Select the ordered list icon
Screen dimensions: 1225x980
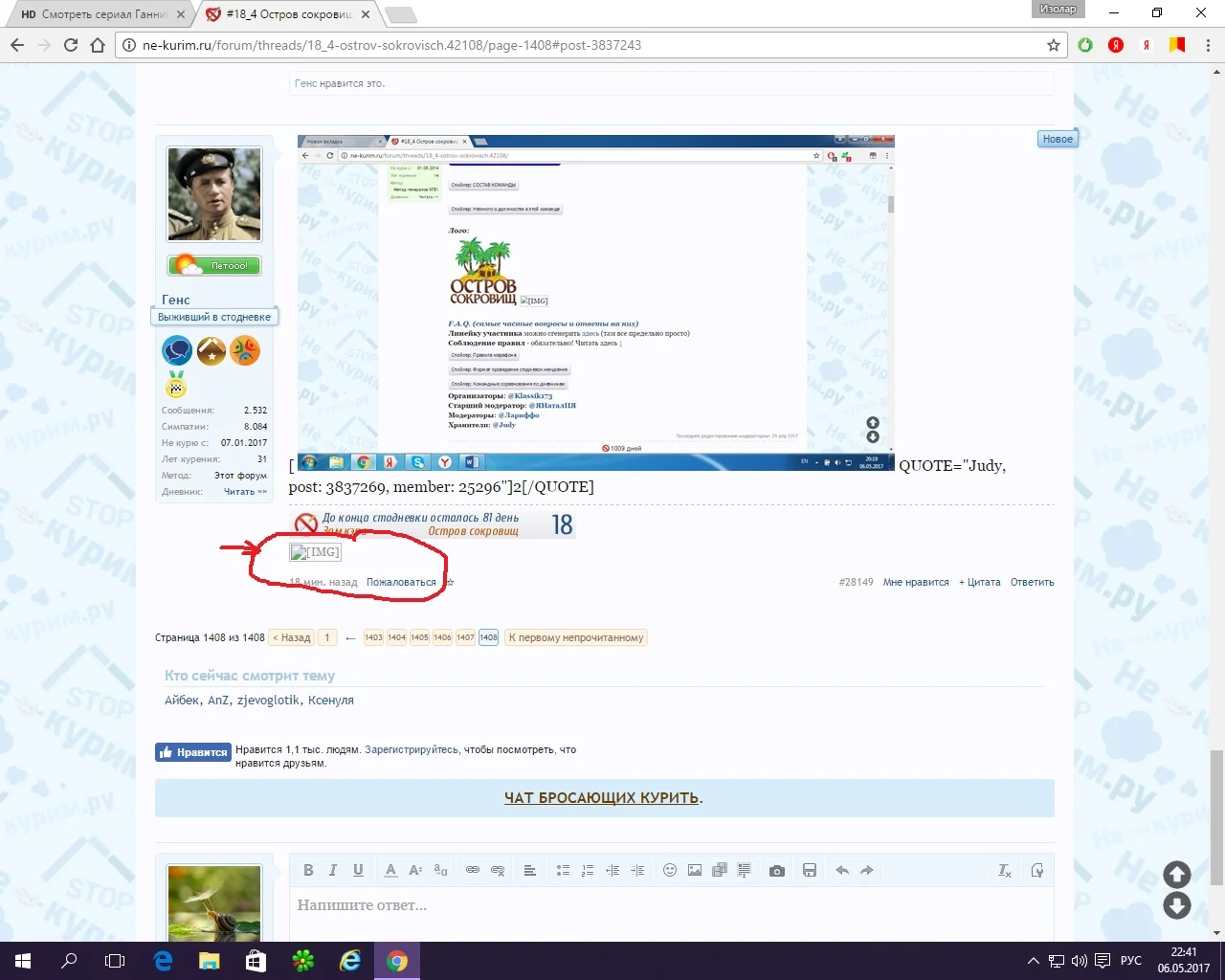click(x=587, y=870)
